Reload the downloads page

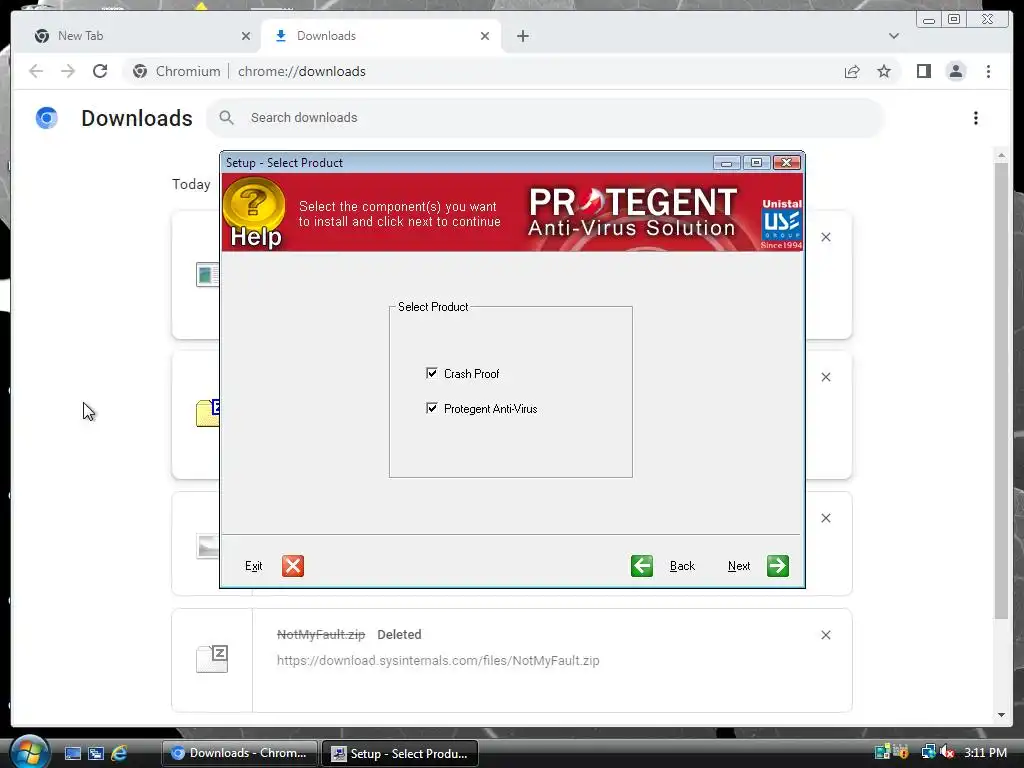(100, 71)
